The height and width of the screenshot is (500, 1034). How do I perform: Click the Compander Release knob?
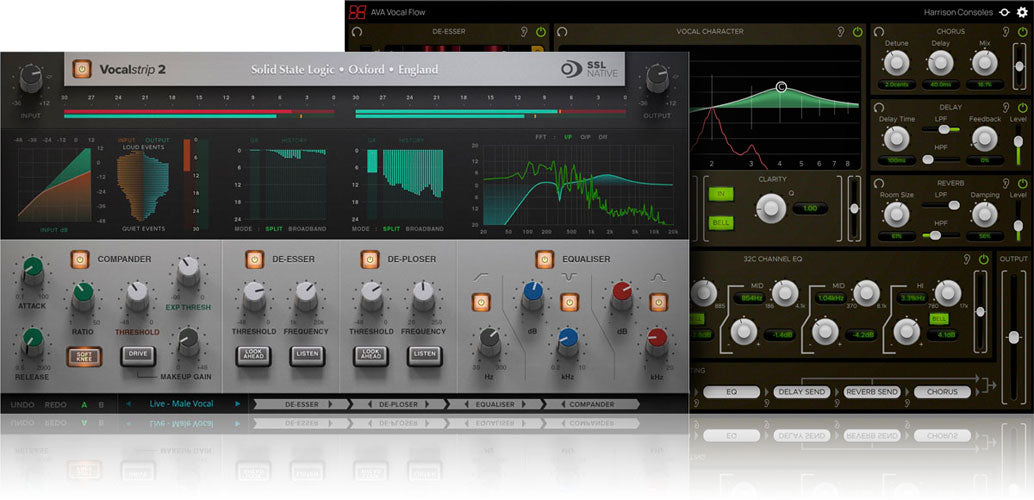(32, 340)
